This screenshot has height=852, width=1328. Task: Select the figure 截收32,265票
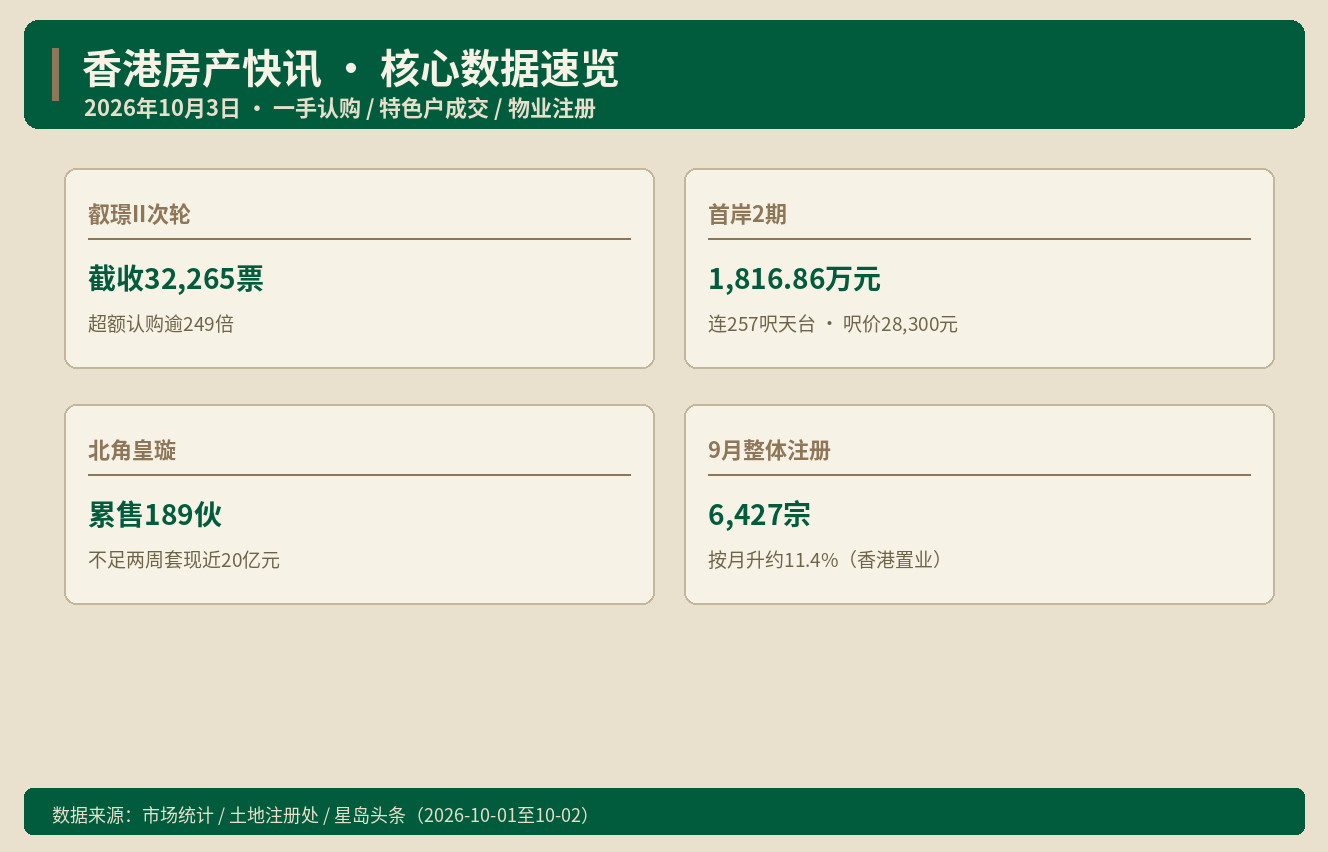pyautogui.click(x=176, y=279)
